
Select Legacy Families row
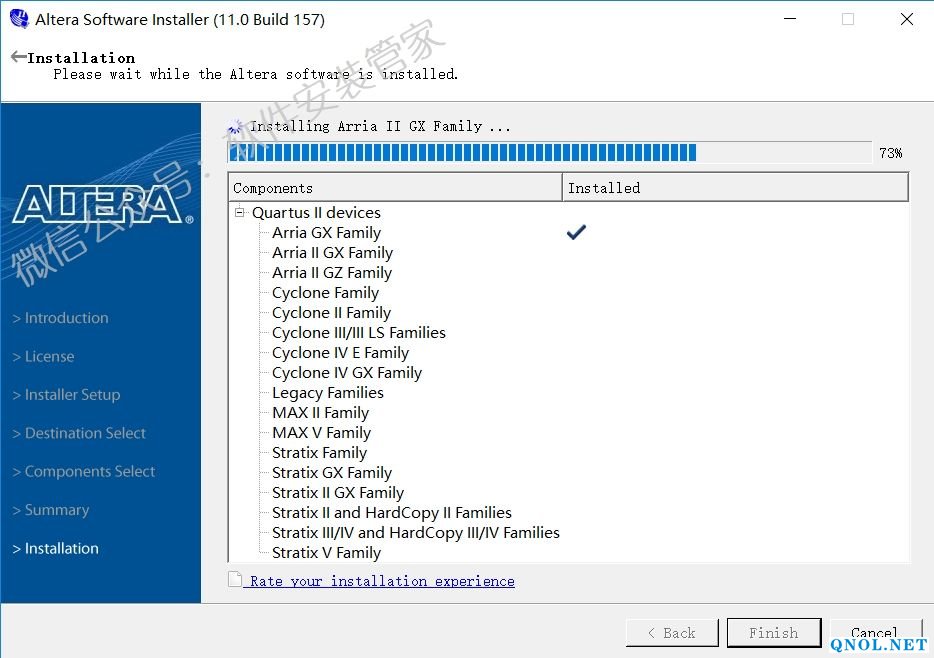point(328,393)
